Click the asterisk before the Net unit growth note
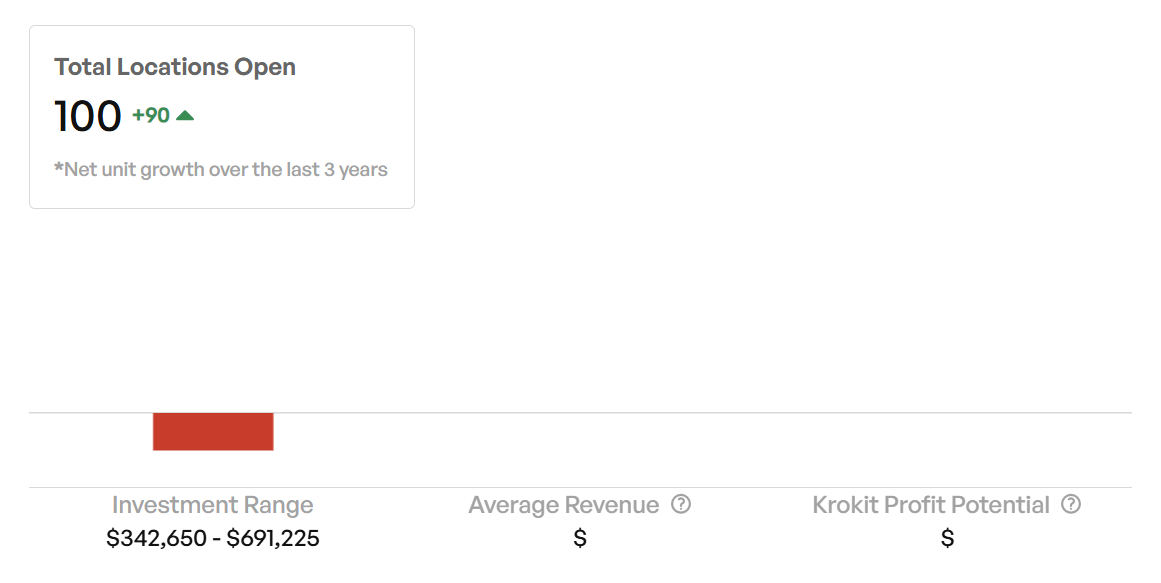This screenshot has width=1161, height=583. click(58, 167)
